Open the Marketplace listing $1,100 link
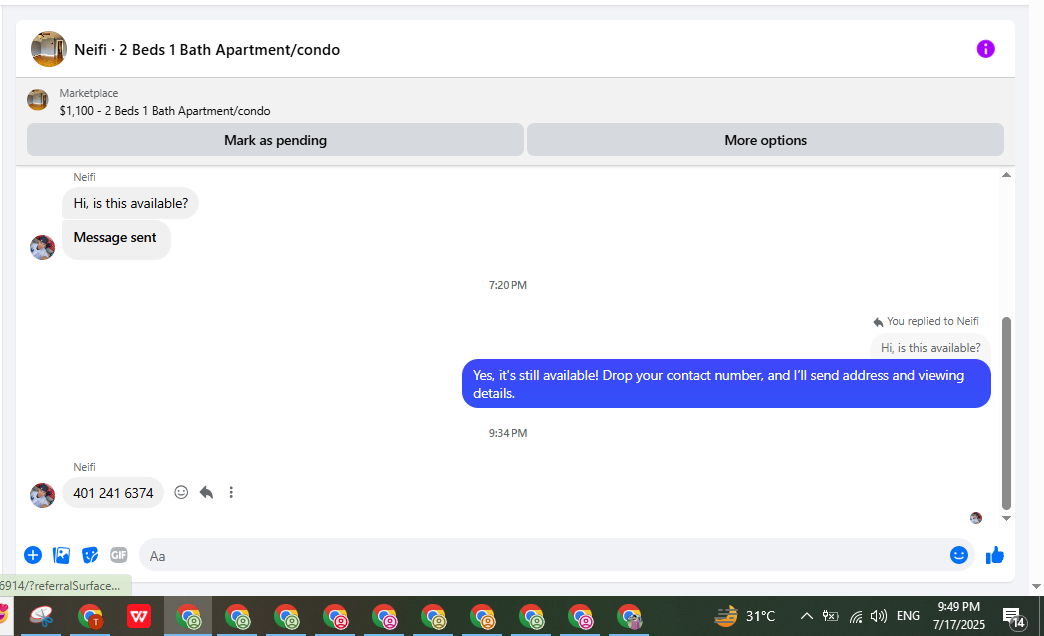This screenshot has width=1044, height=636. [164, 111]
